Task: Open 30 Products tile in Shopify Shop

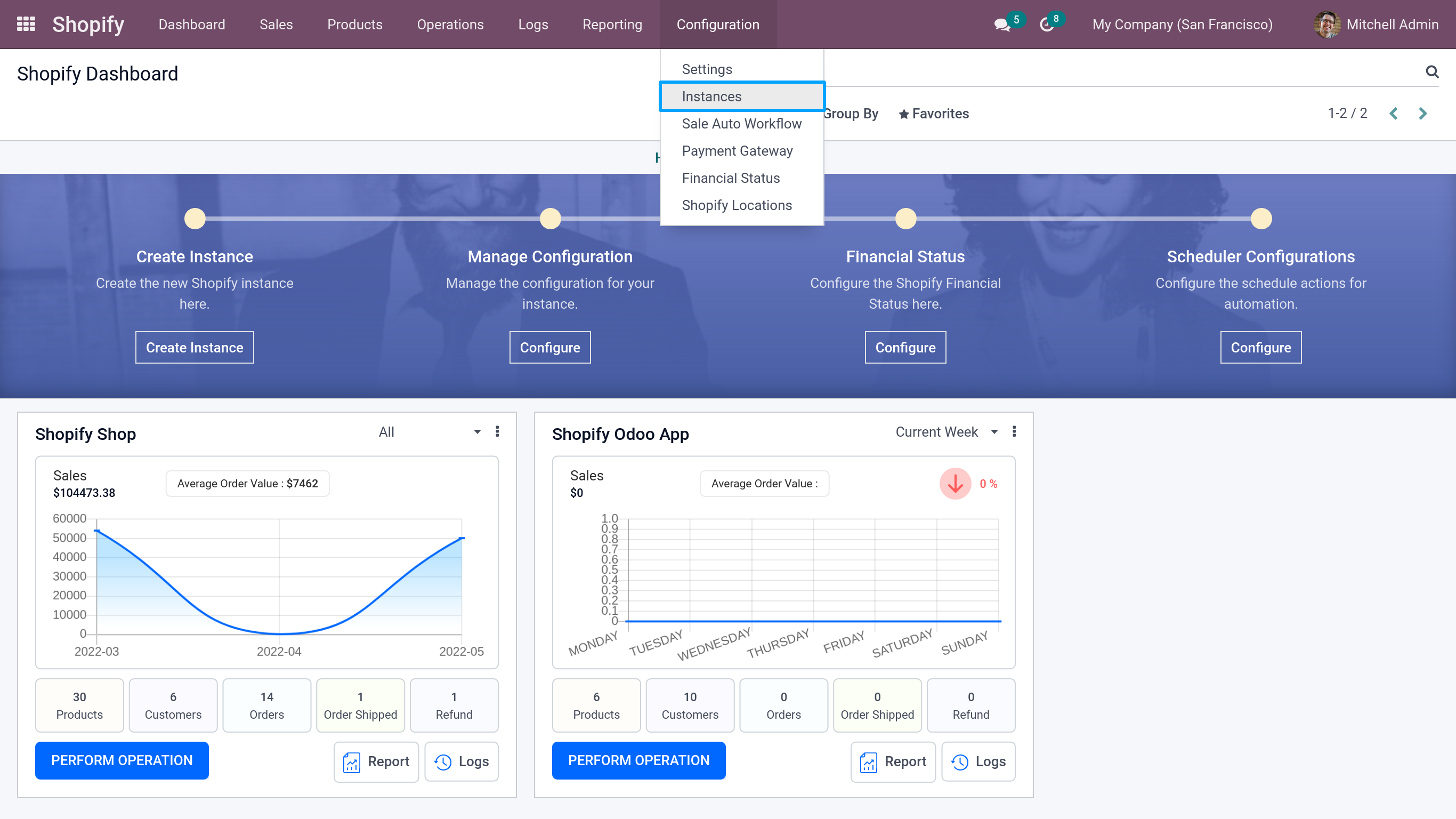Action: click(80, 705)
